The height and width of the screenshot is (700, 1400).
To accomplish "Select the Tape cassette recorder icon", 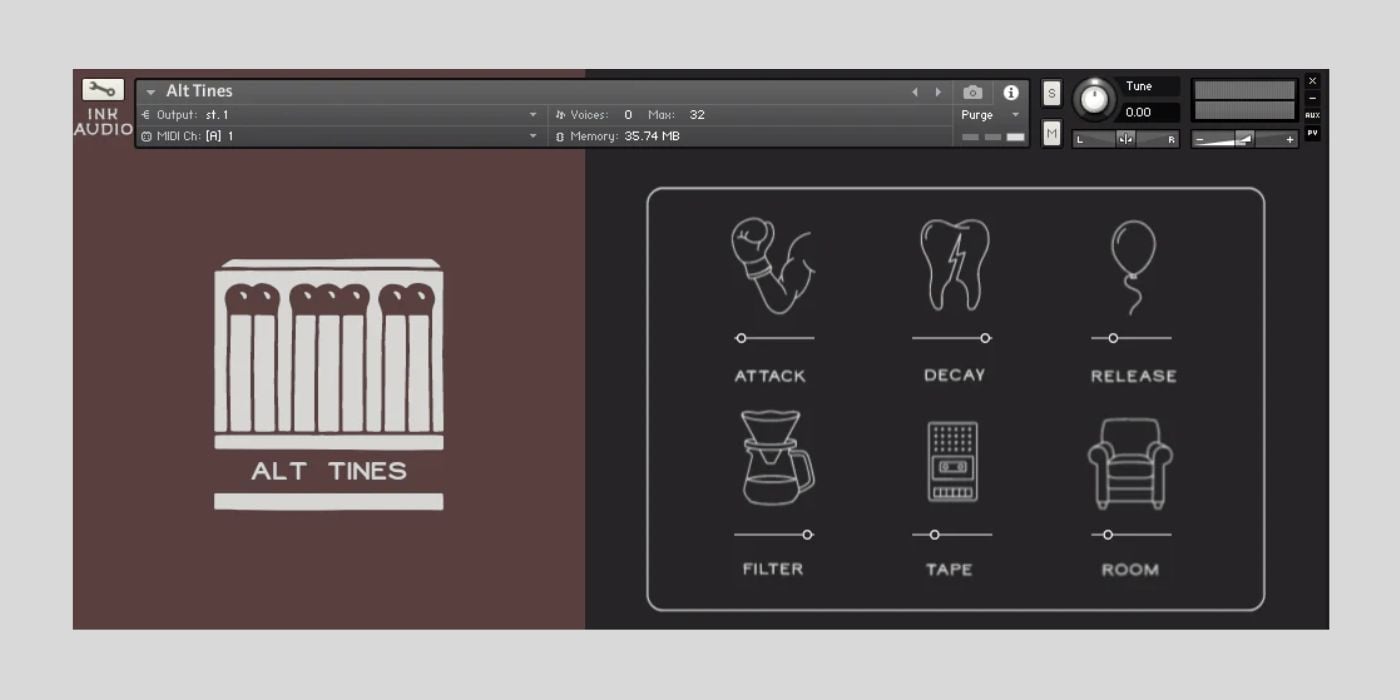I will click(x=952, y=462).
